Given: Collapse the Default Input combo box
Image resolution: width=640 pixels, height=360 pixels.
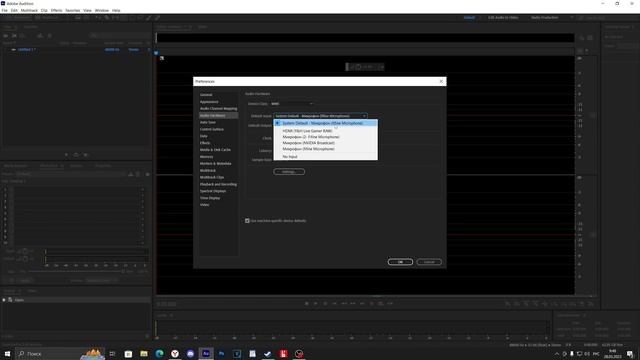Looking at the screenshot, I should point(320,116).
